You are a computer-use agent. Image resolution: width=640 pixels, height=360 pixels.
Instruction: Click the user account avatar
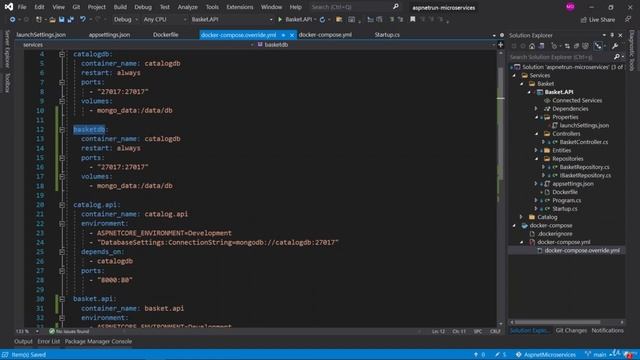pos(570,7)
